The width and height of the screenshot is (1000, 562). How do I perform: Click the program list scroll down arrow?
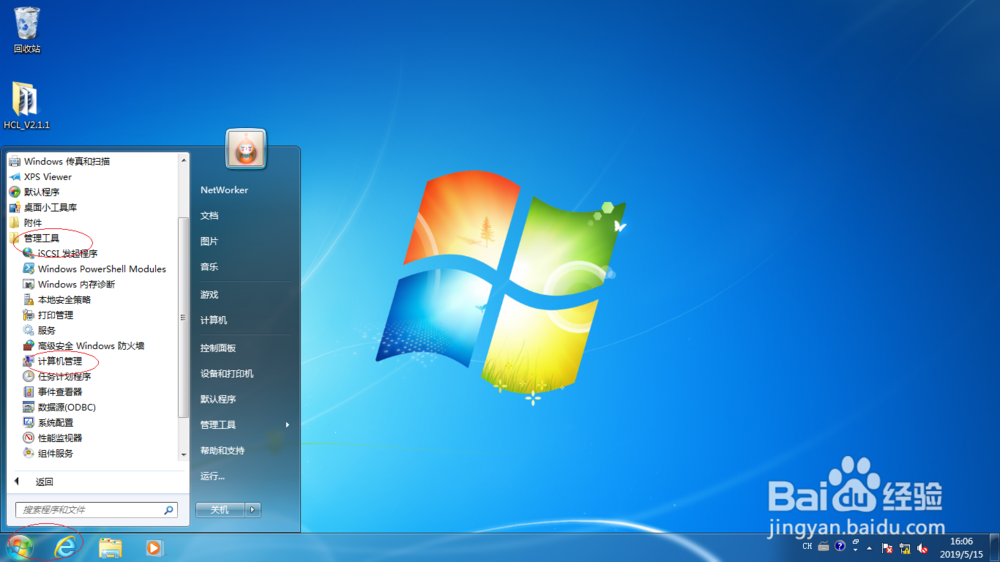[184, 455]
